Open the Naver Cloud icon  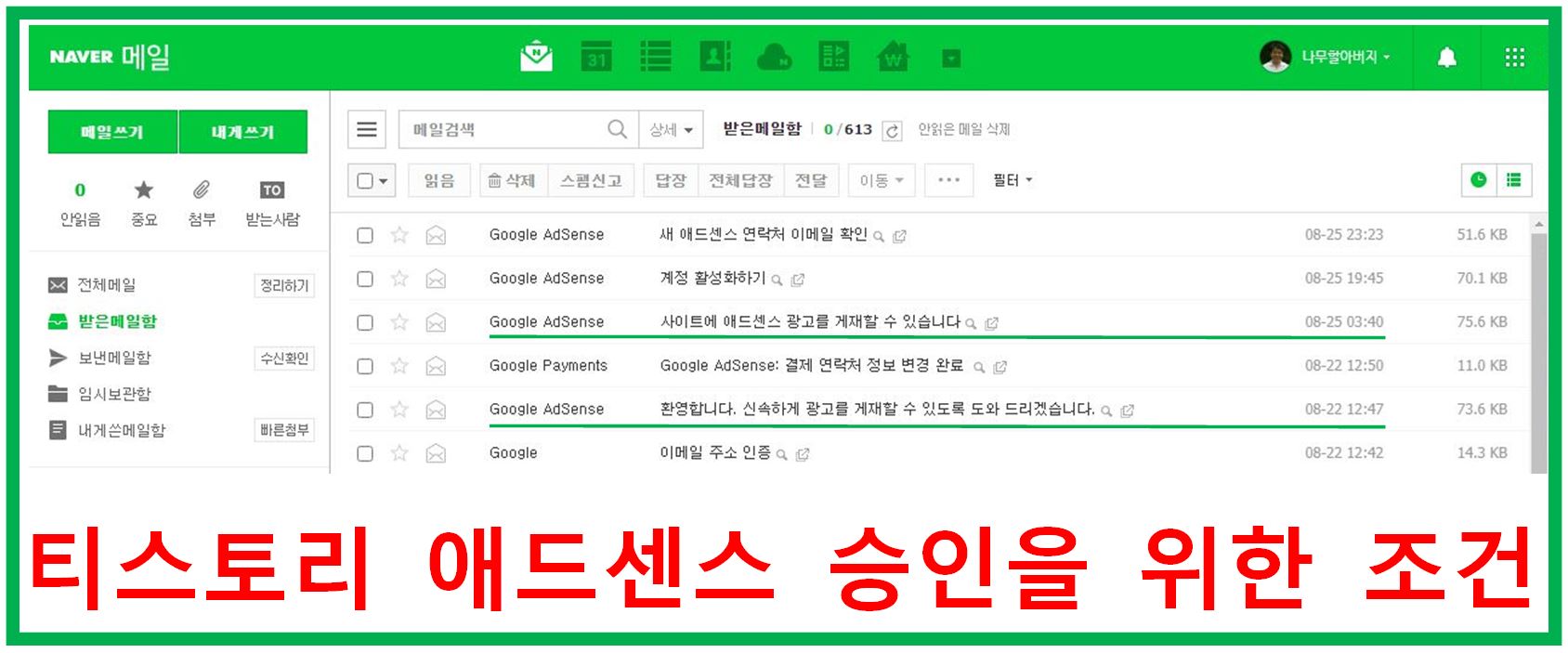click(774, 58)
